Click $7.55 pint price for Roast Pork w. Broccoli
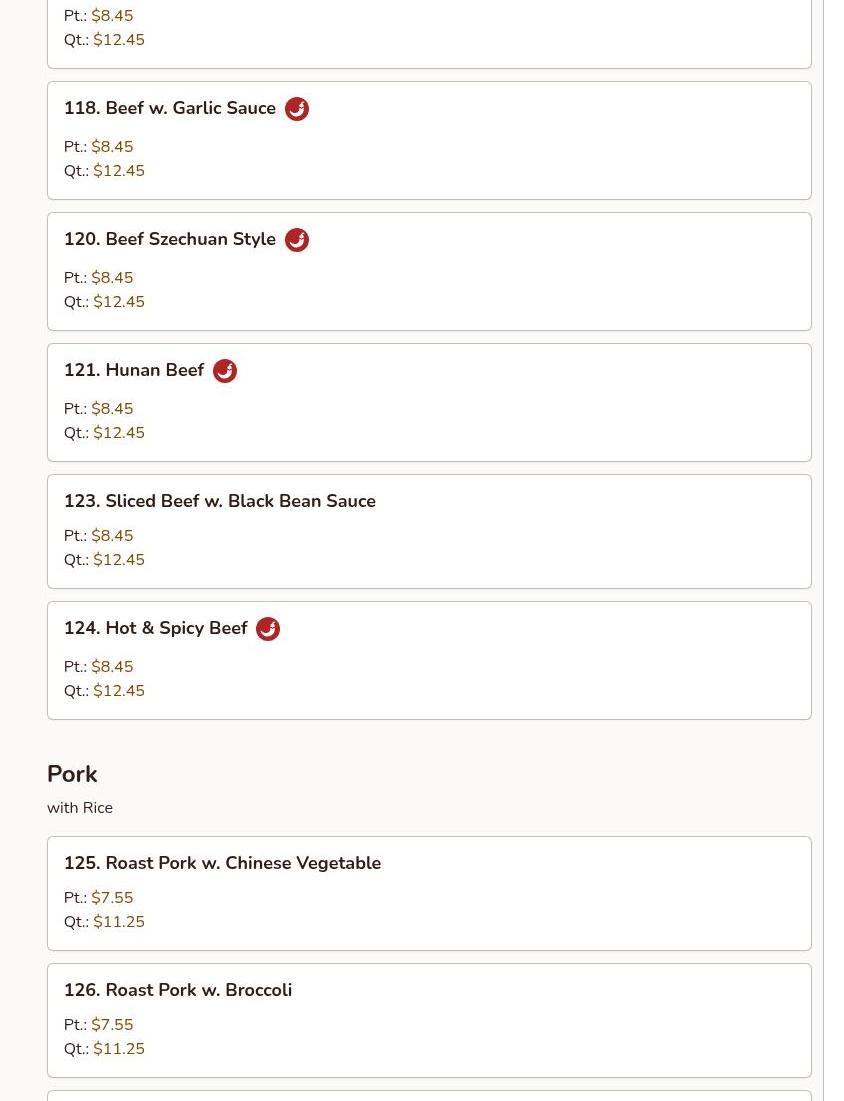The height and width of the screenshot is (1101, 844). point(112,1025)
